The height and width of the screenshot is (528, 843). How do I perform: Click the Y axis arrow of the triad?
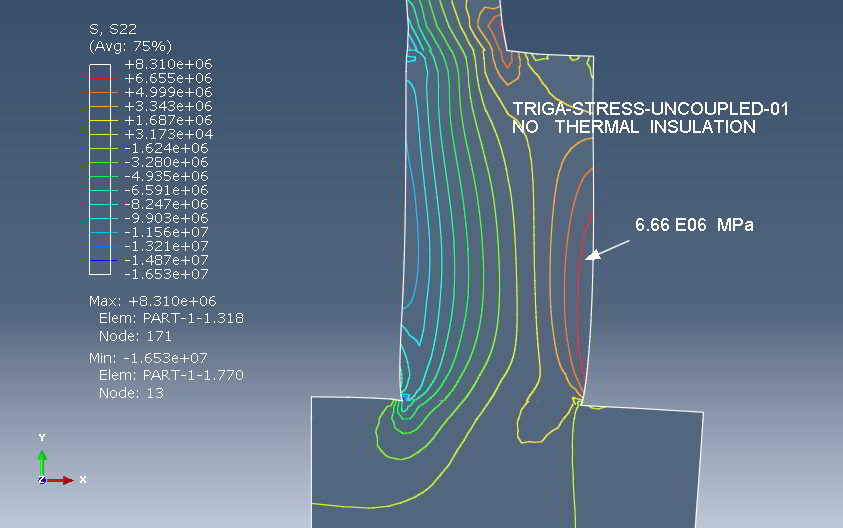point(42,458)
